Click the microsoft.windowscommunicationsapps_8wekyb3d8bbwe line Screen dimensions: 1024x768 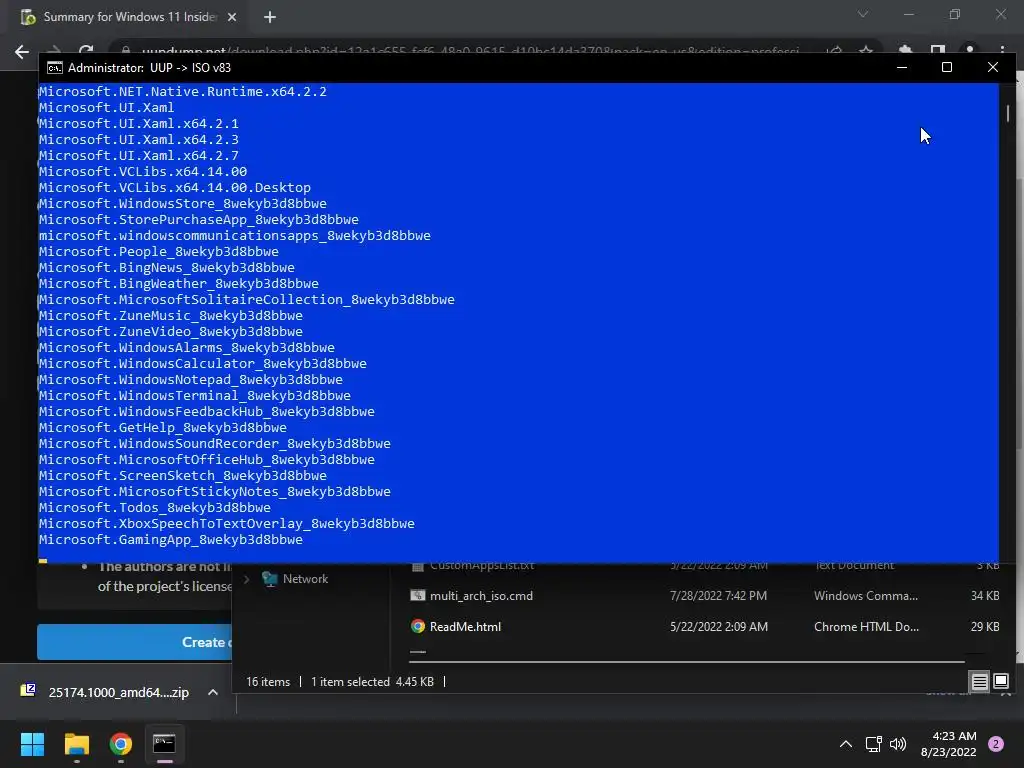point(234,236)
